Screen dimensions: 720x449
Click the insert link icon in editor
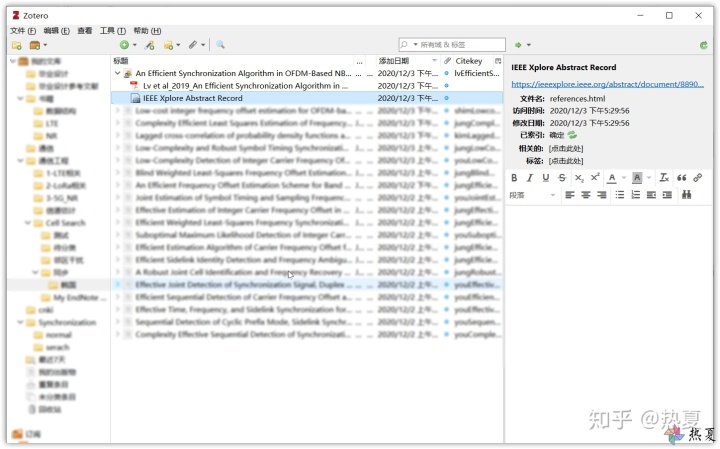[x=698, y=178]
